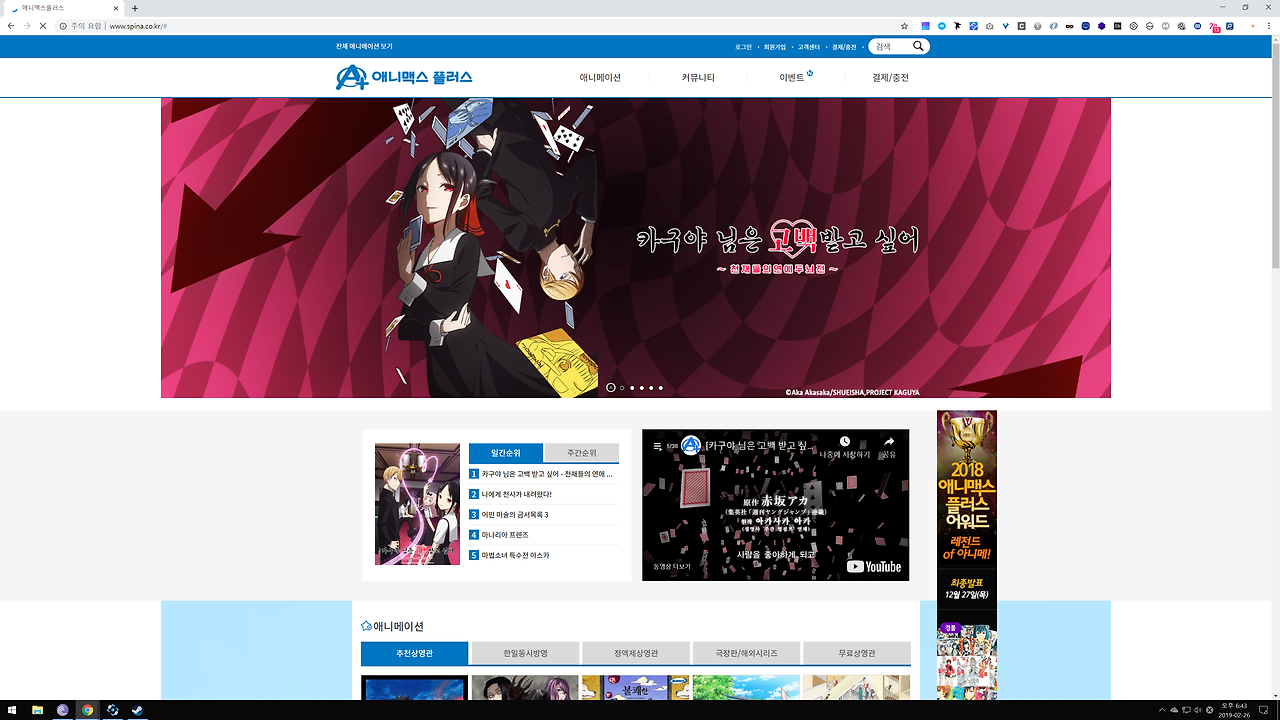This screenshot has width=1280, height=720.
Task: Click the animation house icon beside 애니메이션 heading
Action: (x=366, y=626)
